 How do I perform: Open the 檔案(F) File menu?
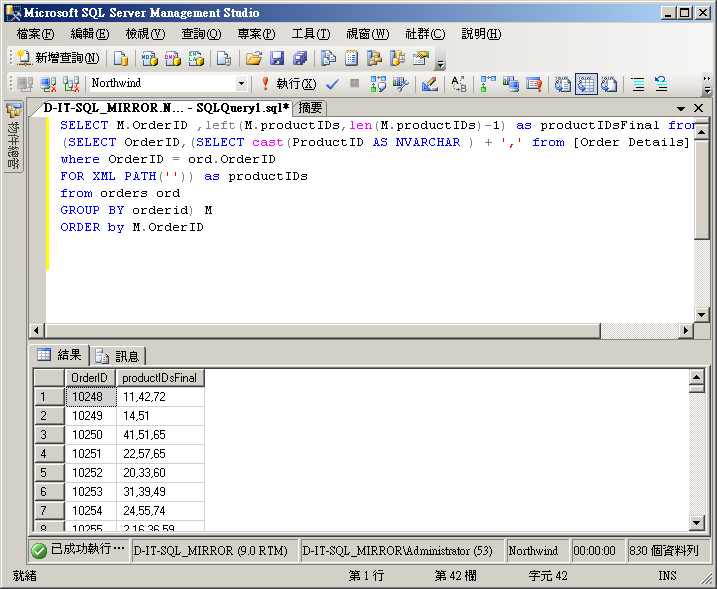(x=35, y=34)
